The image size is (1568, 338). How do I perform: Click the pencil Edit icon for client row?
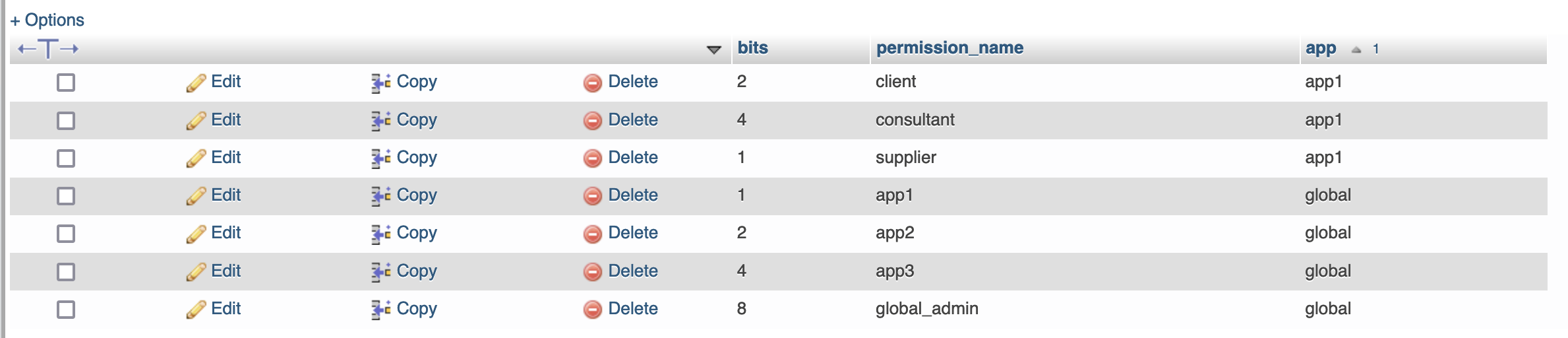pos(196,83)
